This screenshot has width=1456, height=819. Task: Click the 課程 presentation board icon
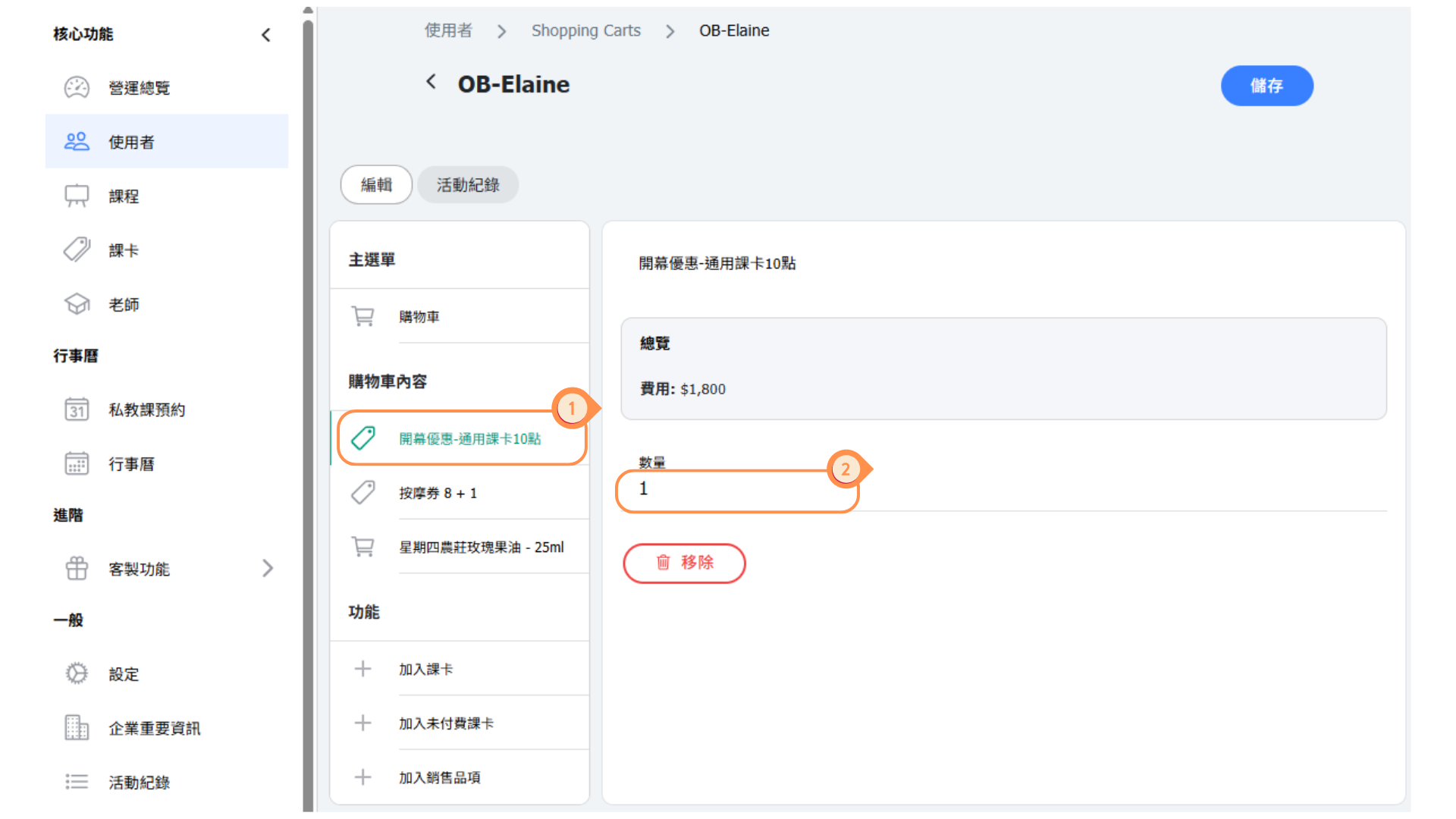(x=77, y=196)
